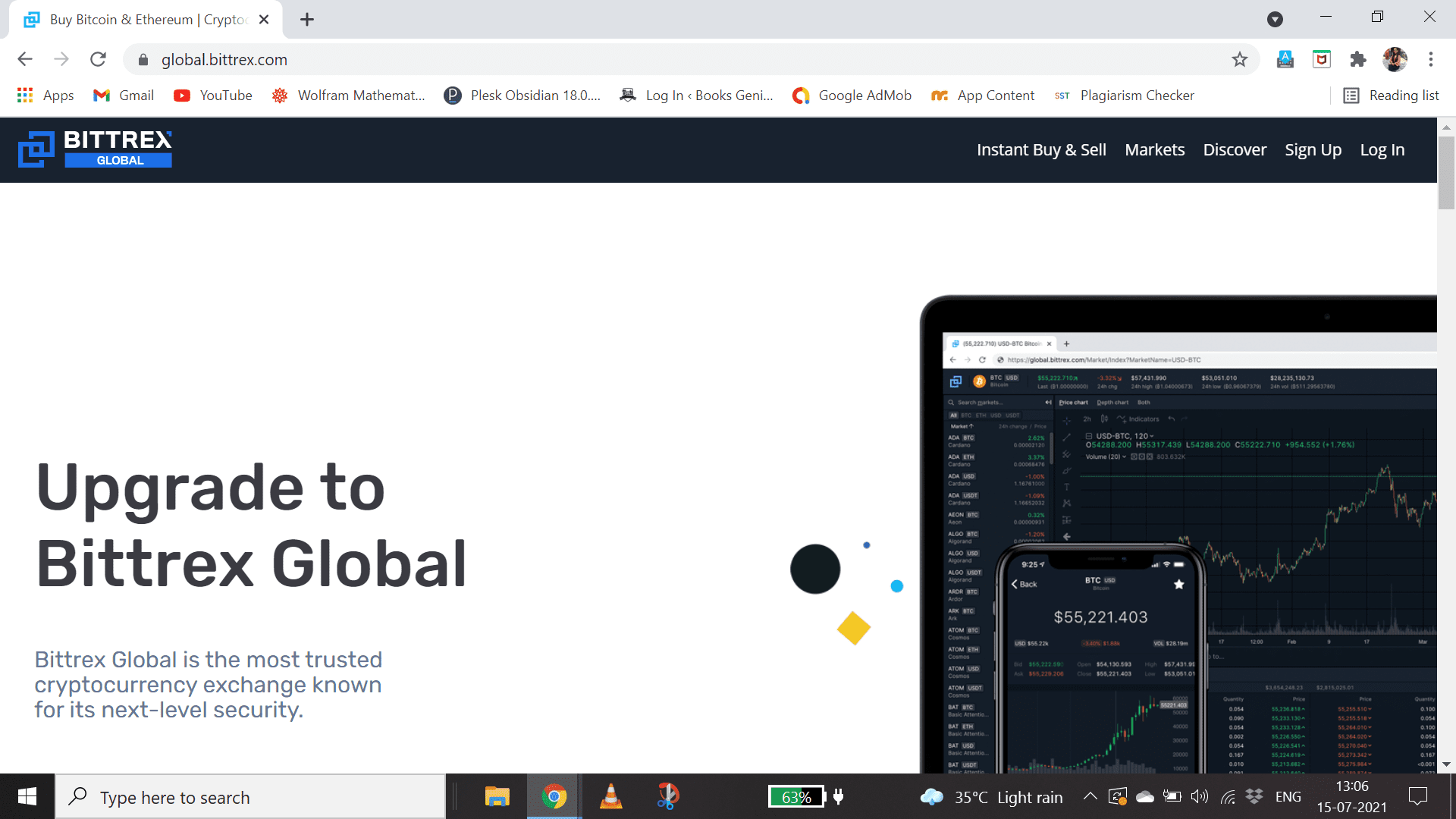Click the Bittrex Global logo

point(96,149)
